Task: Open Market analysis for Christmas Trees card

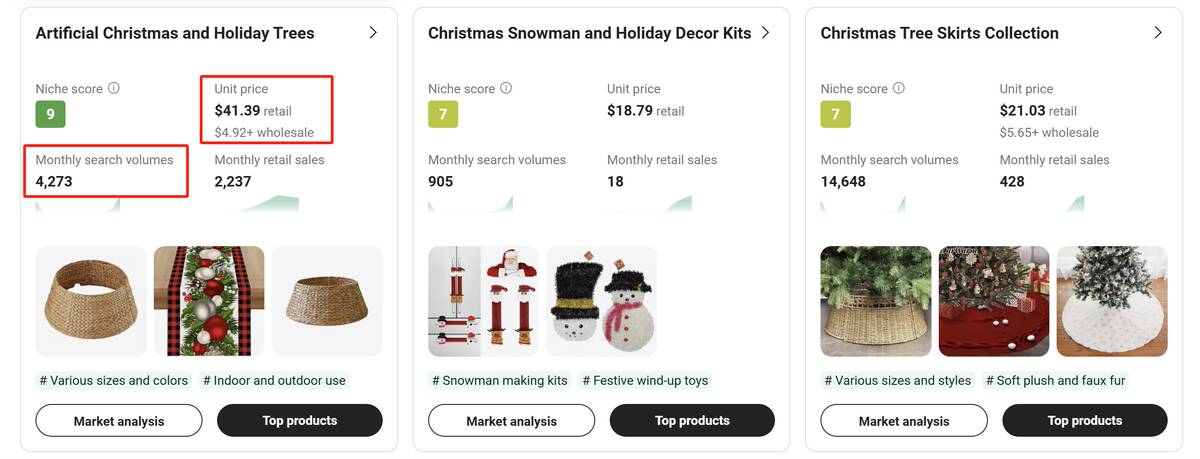Action: (x=119, y=421)
